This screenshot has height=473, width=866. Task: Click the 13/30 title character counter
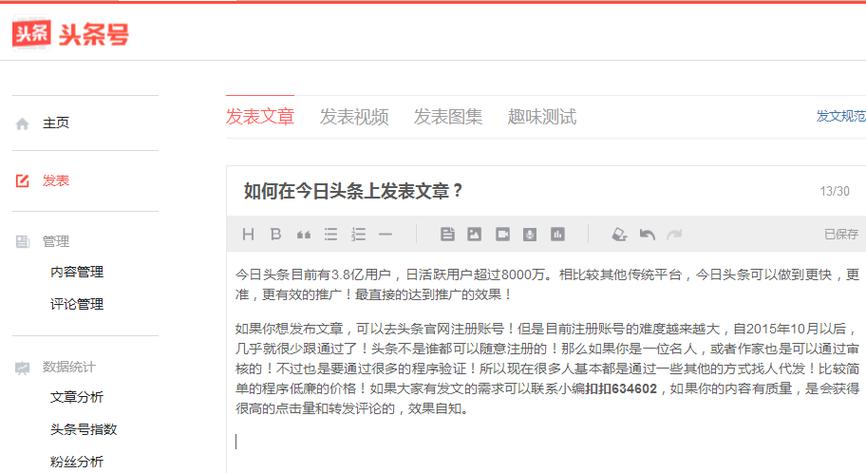click(835, 191)
